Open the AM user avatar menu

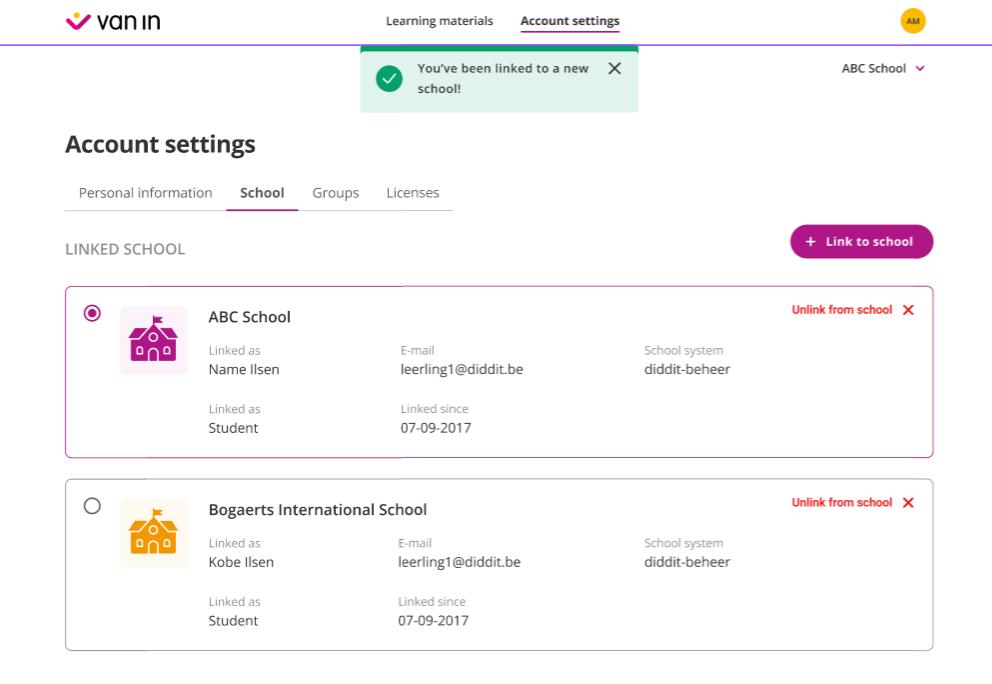coord(912,21)
